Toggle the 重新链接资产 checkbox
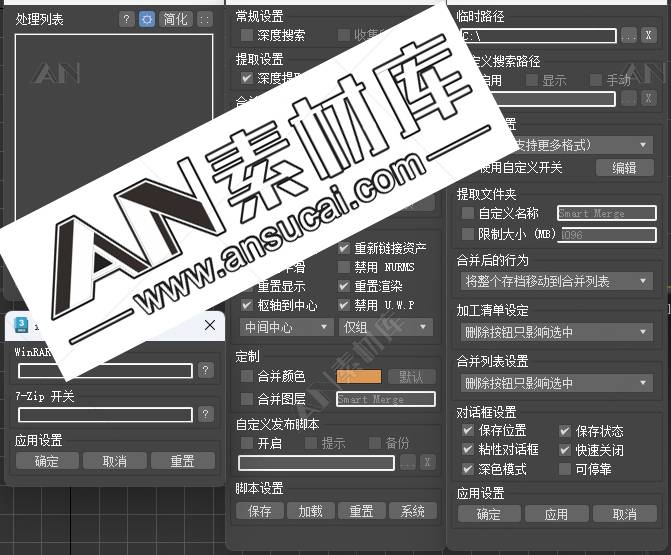This screenshot has height=555, width=671. 344,248
